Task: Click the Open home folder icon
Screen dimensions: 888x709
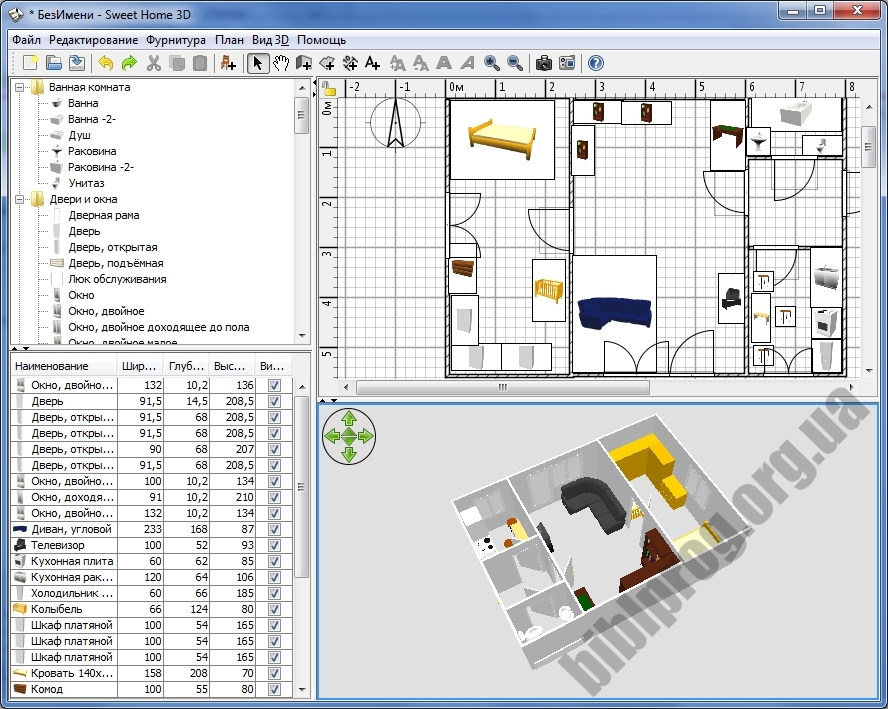Action: pyautogui.click(x=54, y=63)
